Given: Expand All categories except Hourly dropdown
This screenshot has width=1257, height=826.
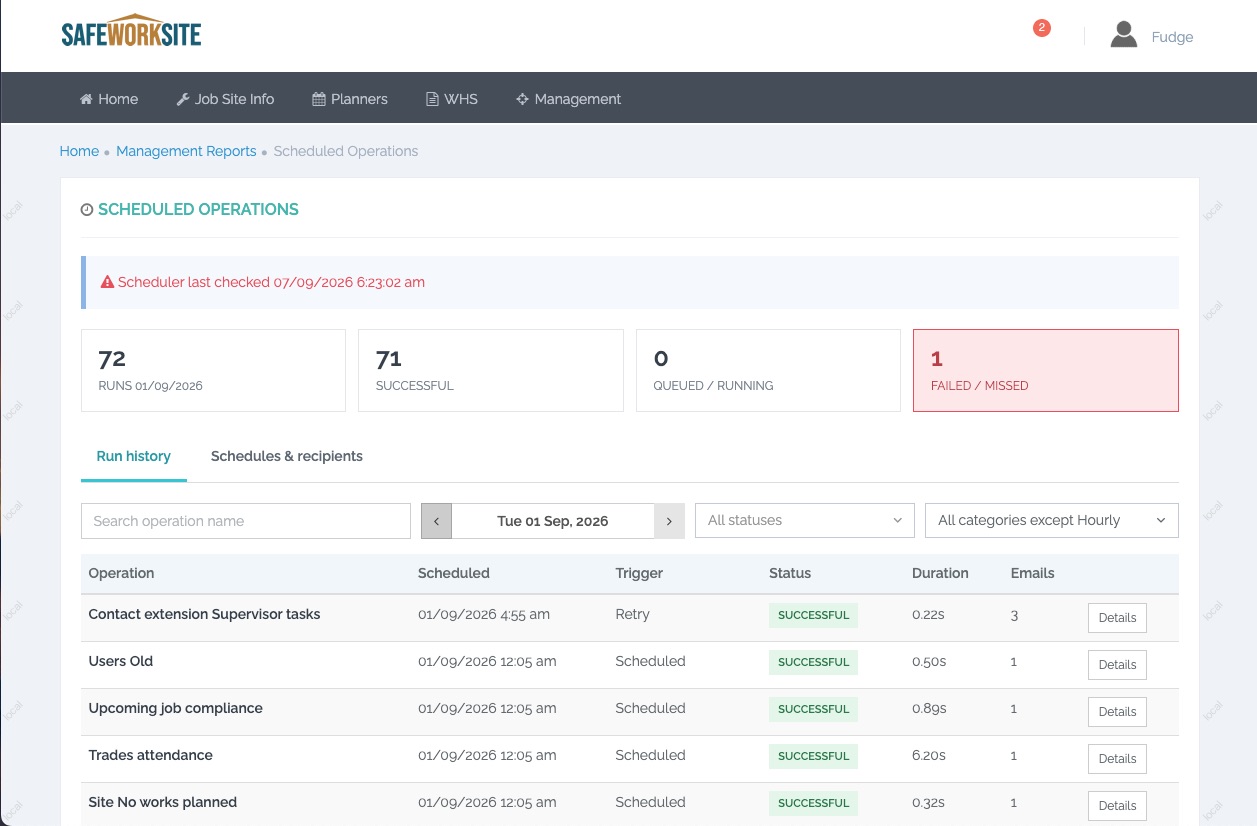Looking at the screenshot, I should coord(1052,520).
